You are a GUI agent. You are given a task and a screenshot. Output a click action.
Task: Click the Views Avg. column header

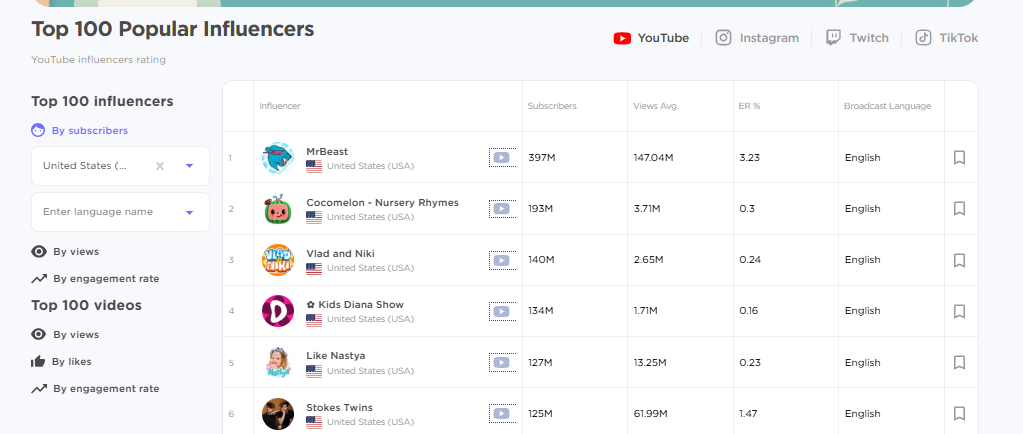pyautogui.click(x=656, y=106)
